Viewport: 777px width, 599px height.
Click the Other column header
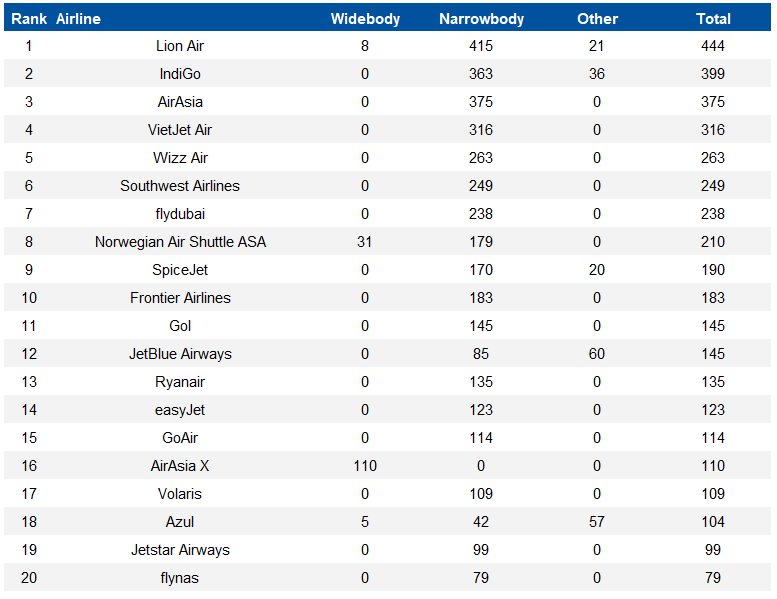click(597, 19)
